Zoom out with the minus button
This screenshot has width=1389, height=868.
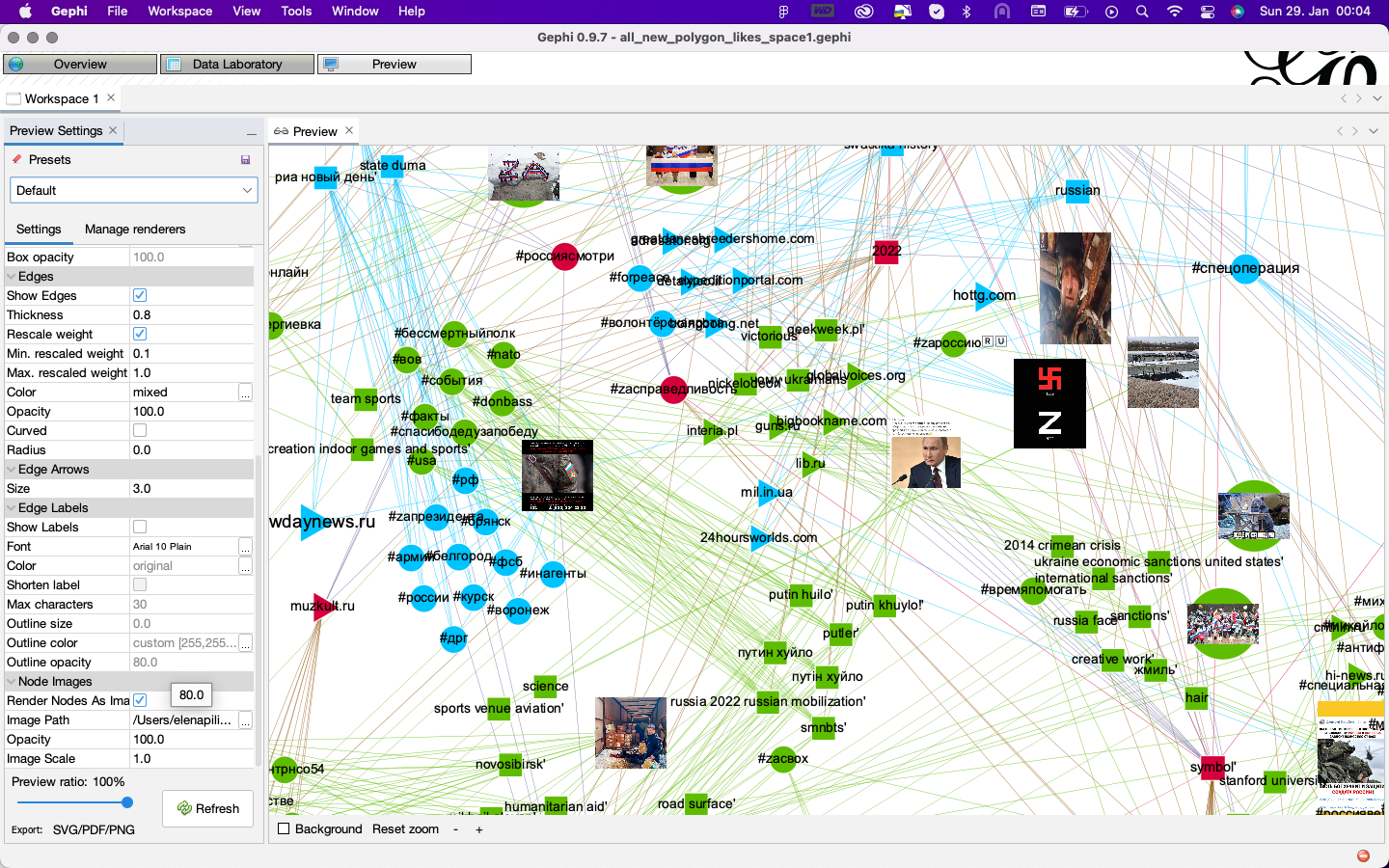point(455,829)
